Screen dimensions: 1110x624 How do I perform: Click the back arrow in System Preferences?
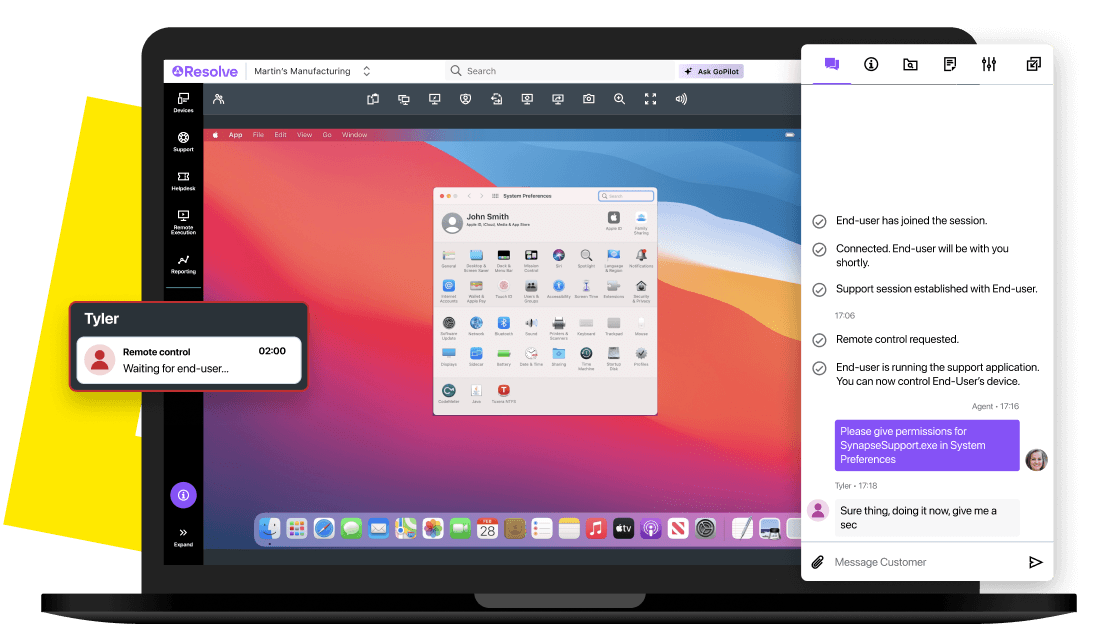(469, 196)
